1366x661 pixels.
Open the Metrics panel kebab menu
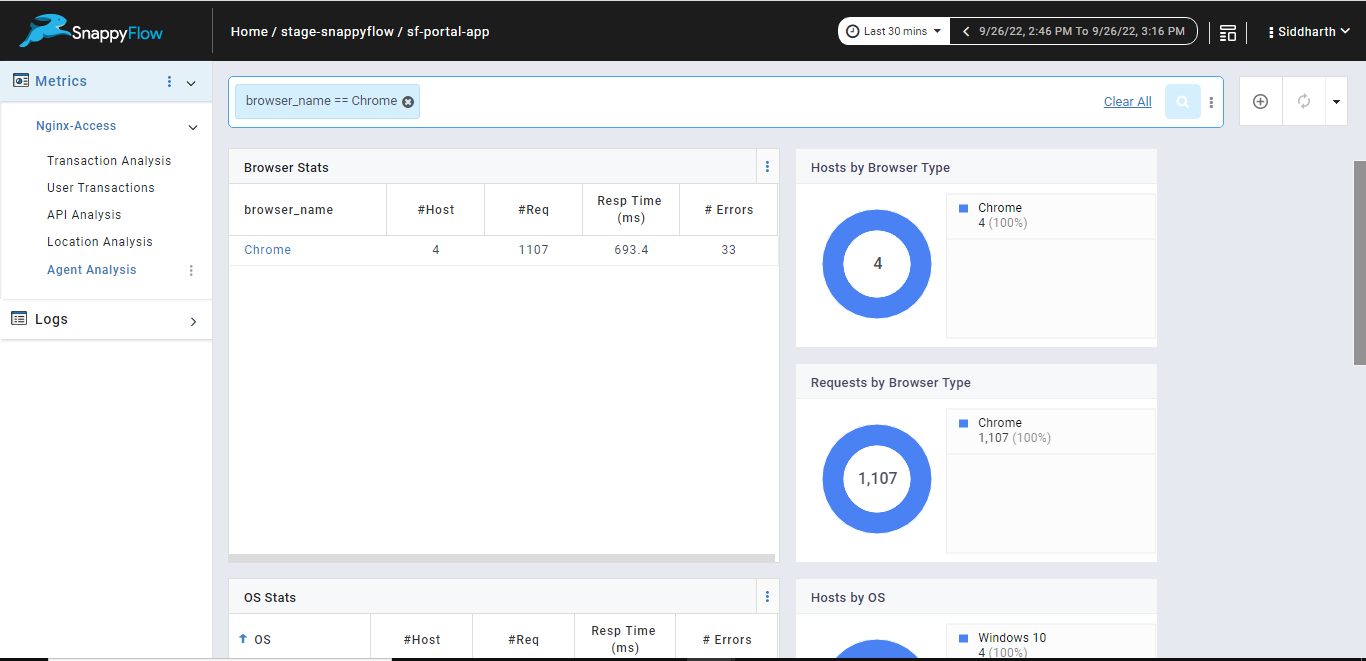pyautogui.click(x=169, y=81)
